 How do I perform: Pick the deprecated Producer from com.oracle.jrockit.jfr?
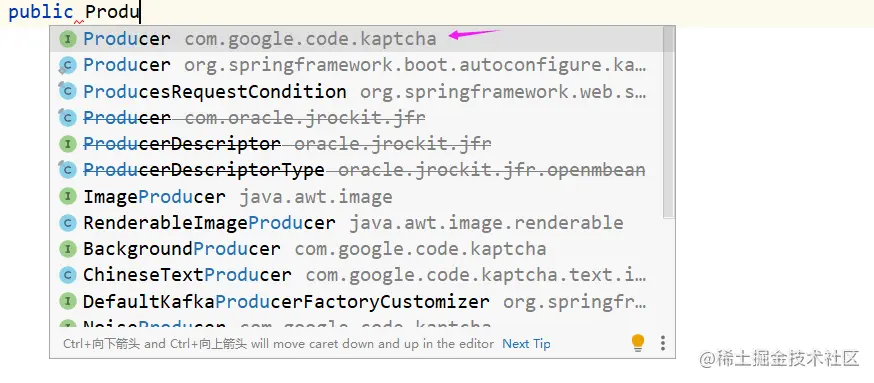tap(356, 118)
